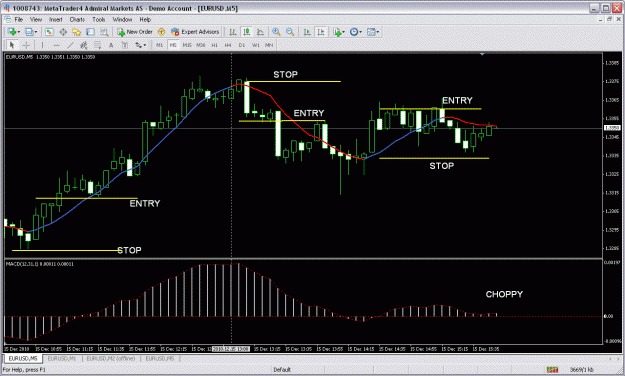625x376 pixels.
Task: Open the Tools menu
Action: (x=99, y=19)
